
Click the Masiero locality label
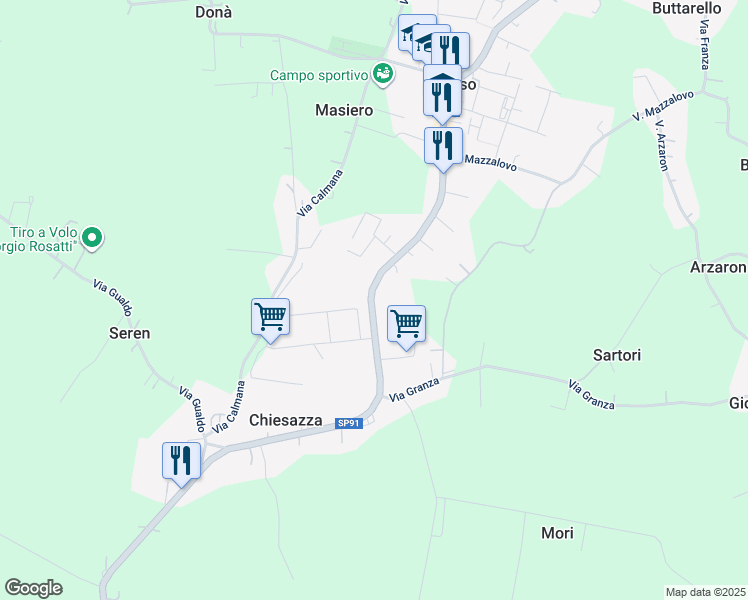coord(344,110)
